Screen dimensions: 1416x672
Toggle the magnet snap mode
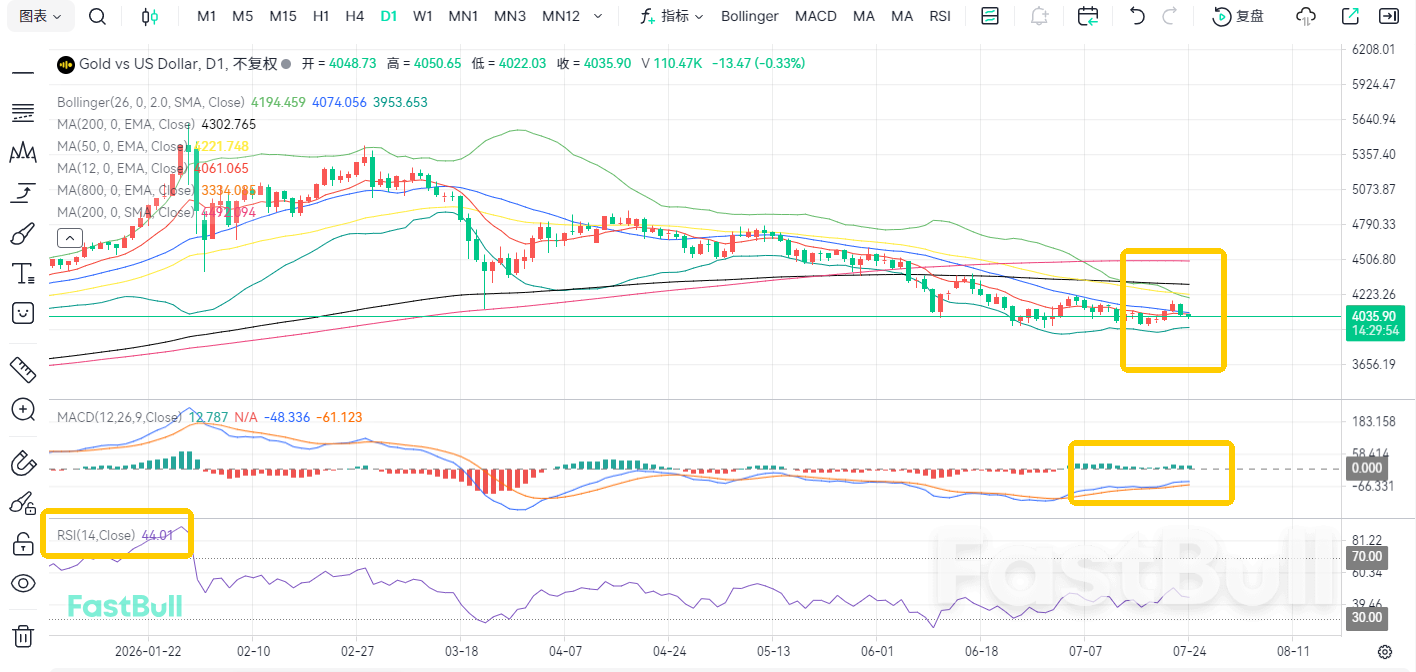tap(23, 463)
